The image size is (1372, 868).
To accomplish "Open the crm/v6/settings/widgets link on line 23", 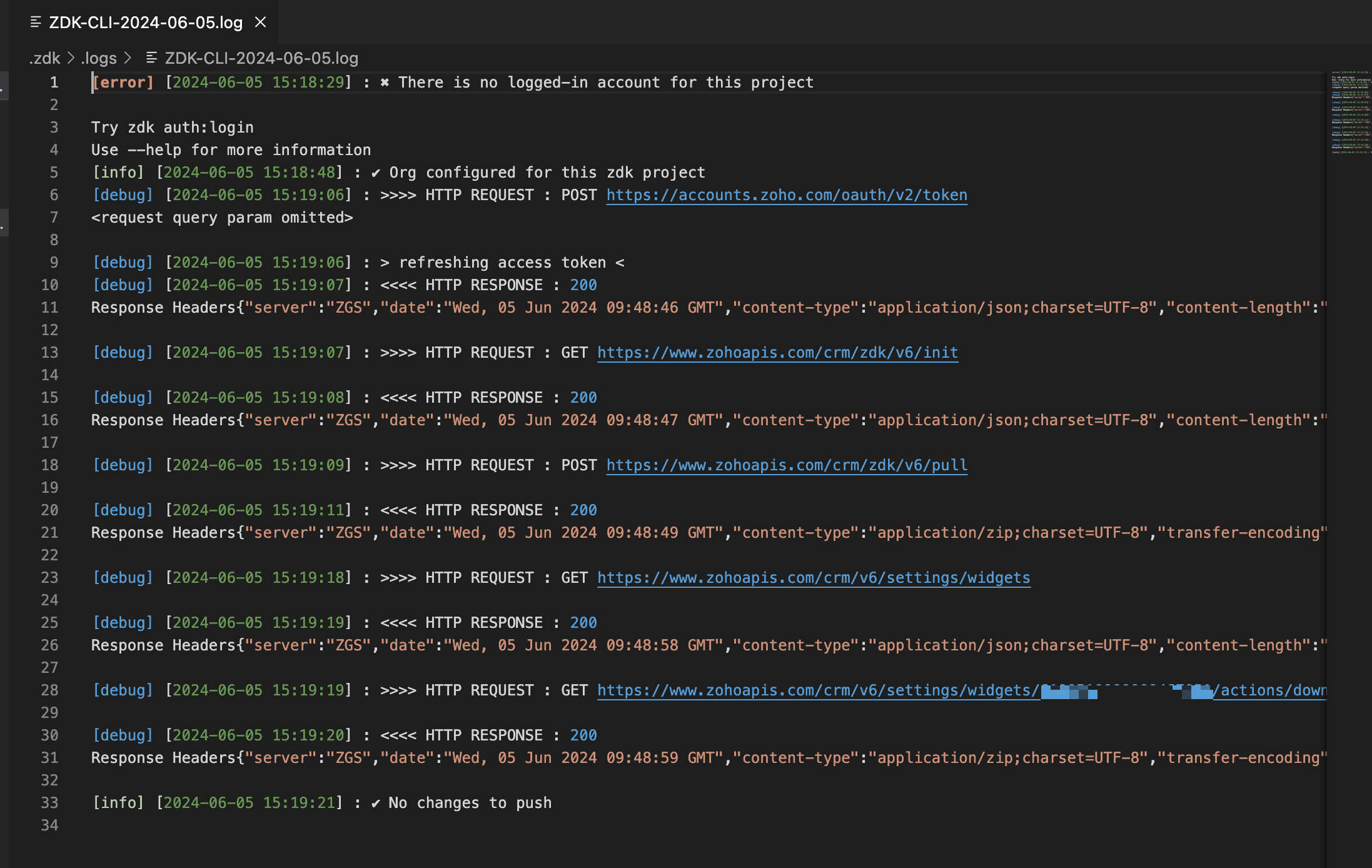I will (x=813, y=578).
